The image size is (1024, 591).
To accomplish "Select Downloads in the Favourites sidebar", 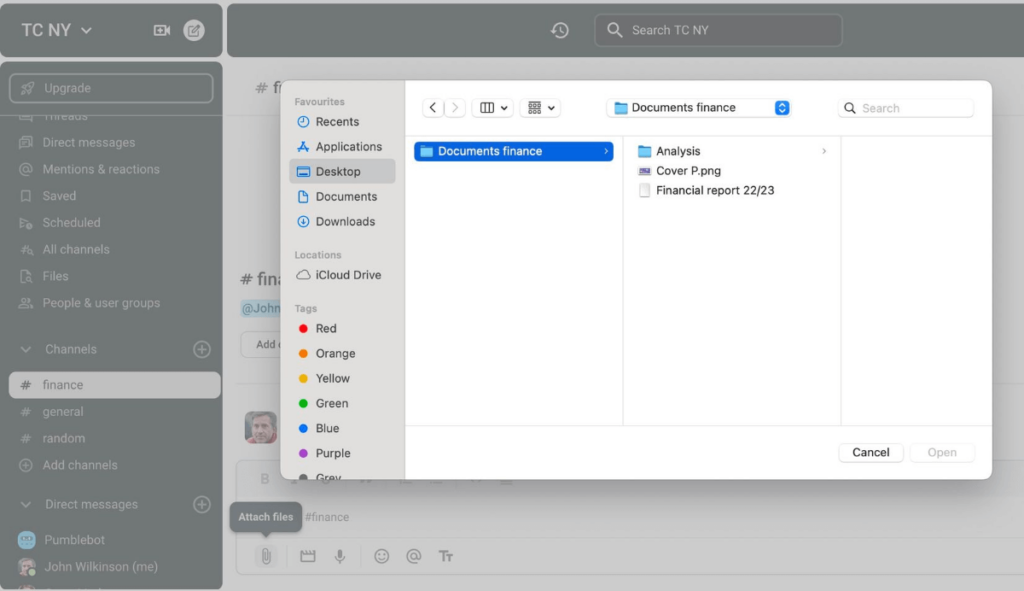I will (x=345, y=222).
